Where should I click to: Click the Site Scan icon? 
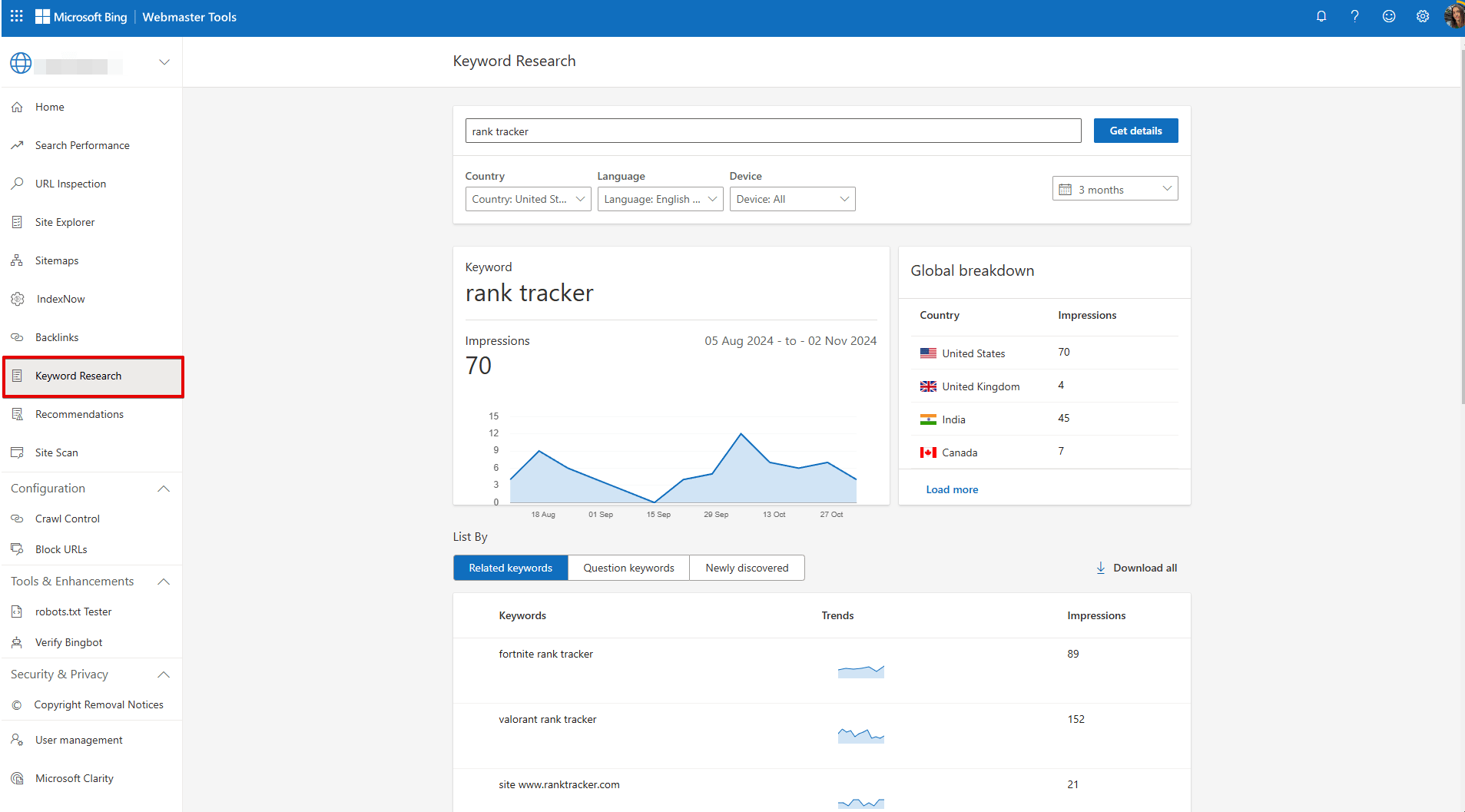pyautogui.click(x=17, y=452)
